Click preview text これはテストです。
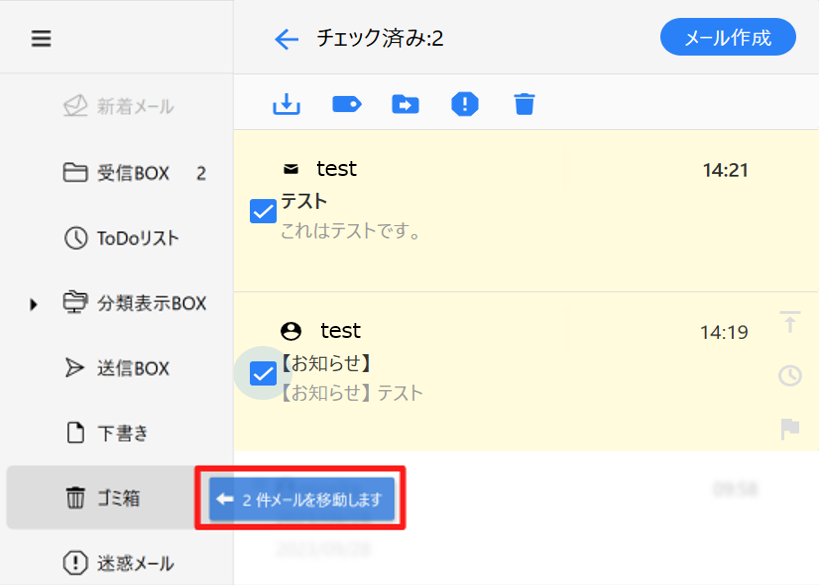This screenshot has width=819, height=585. [351, 230]
